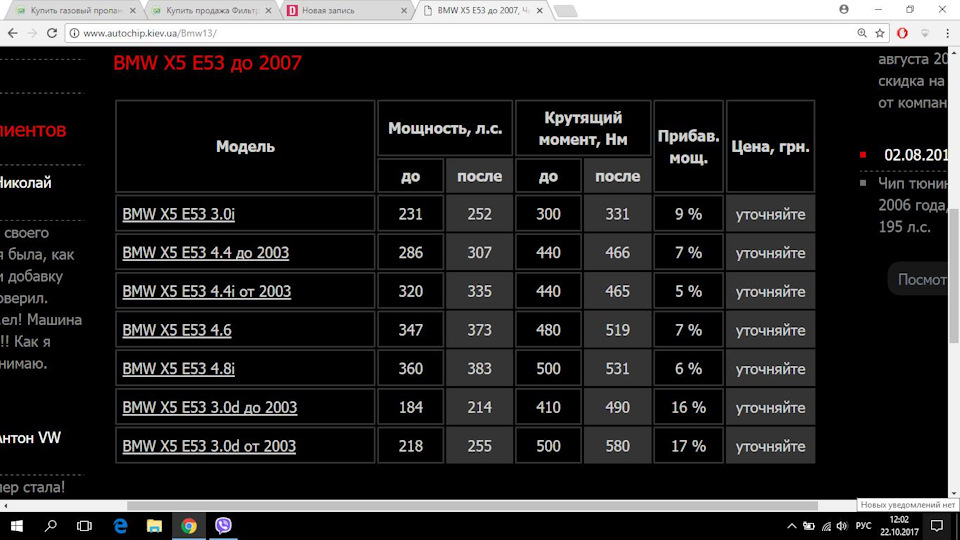Click power value 231 in table
The height and width of the screenshot is (540, 960).
point(410,214)
